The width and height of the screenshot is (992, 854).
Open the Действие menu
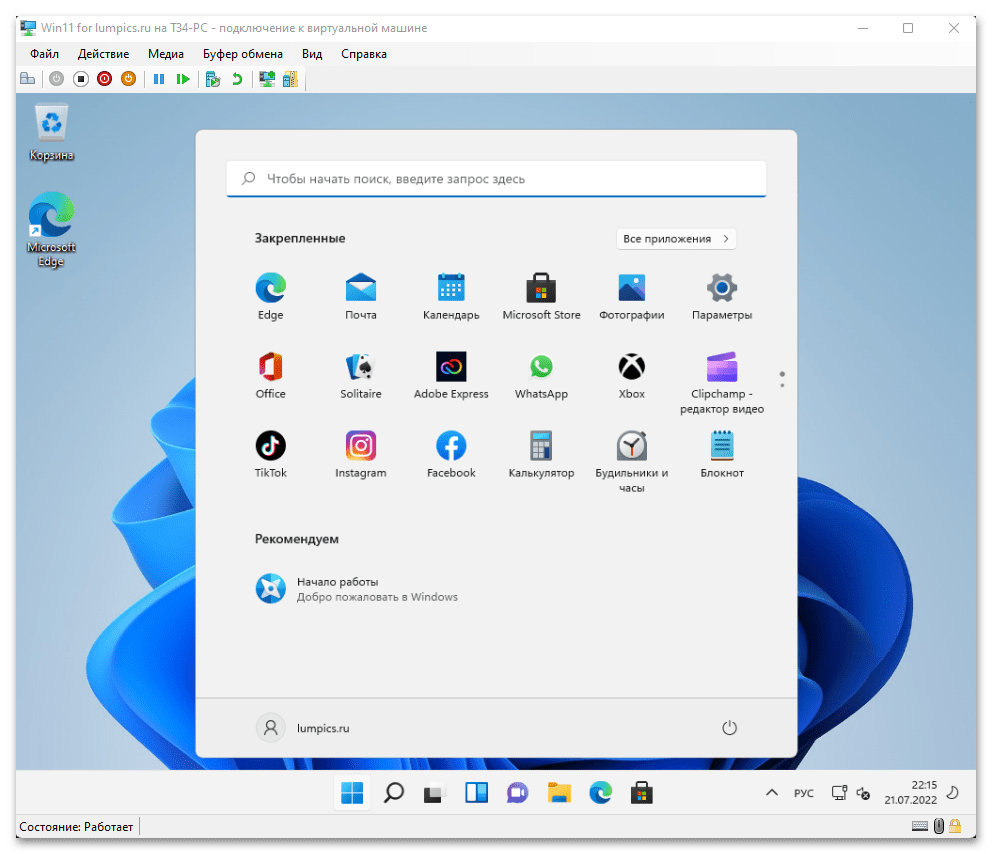pos(103,54)
